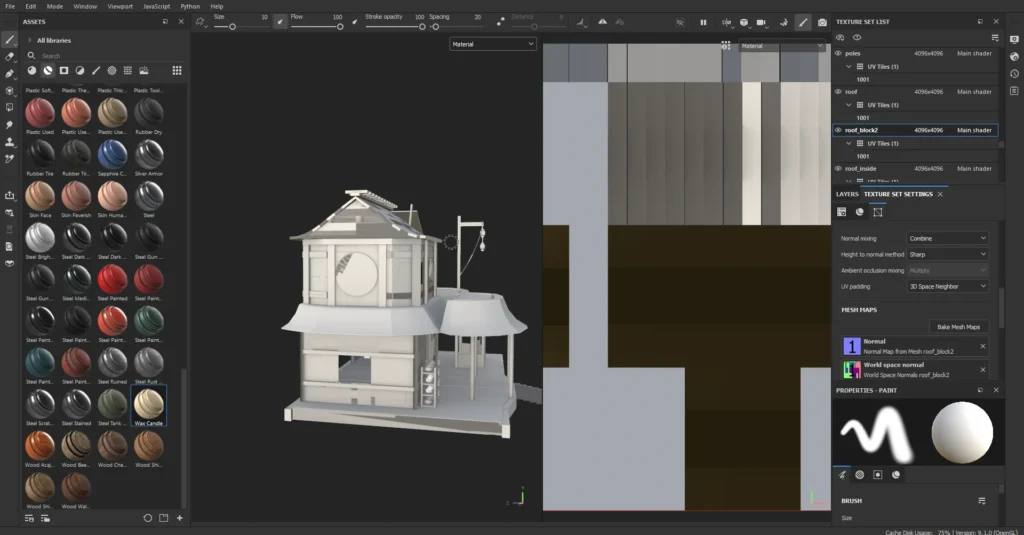Click Bake Mesh Maps button

[x=959, y=327]
